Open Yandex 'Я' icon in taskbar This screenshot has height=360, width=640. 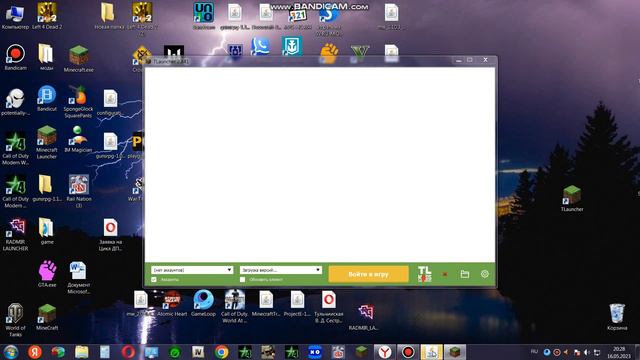(35, 352)
